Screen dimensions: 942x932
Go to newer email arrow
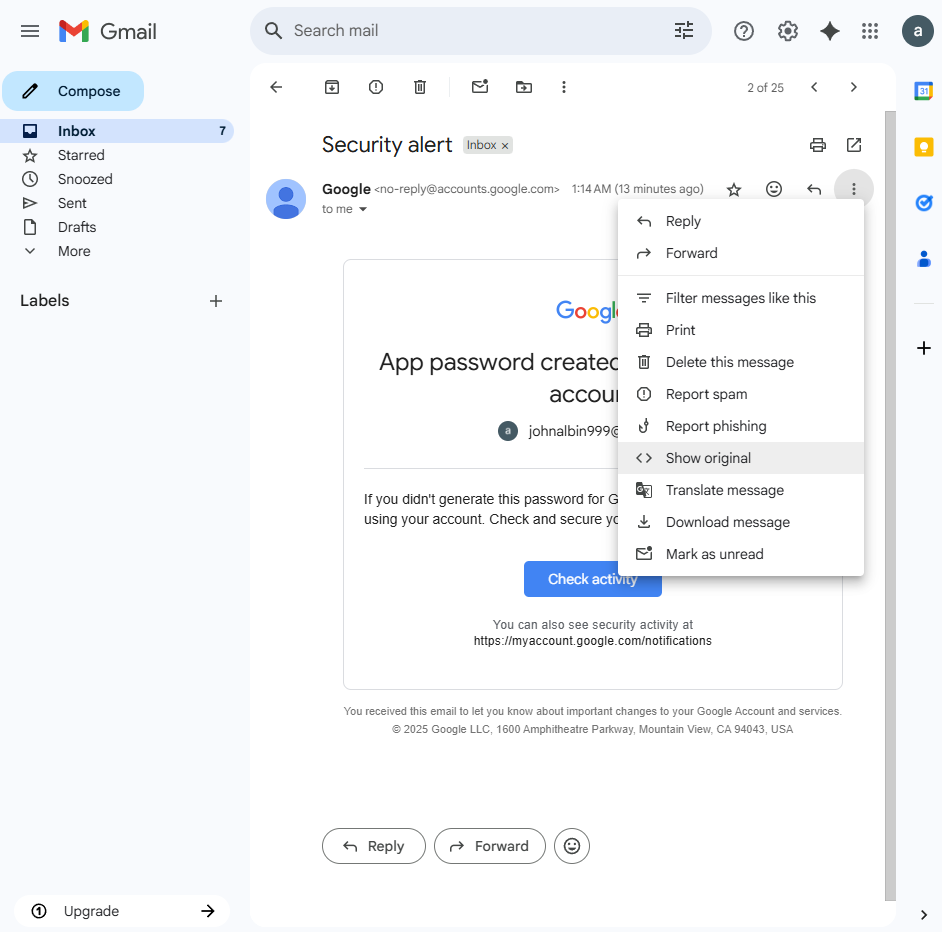point(814,87)
